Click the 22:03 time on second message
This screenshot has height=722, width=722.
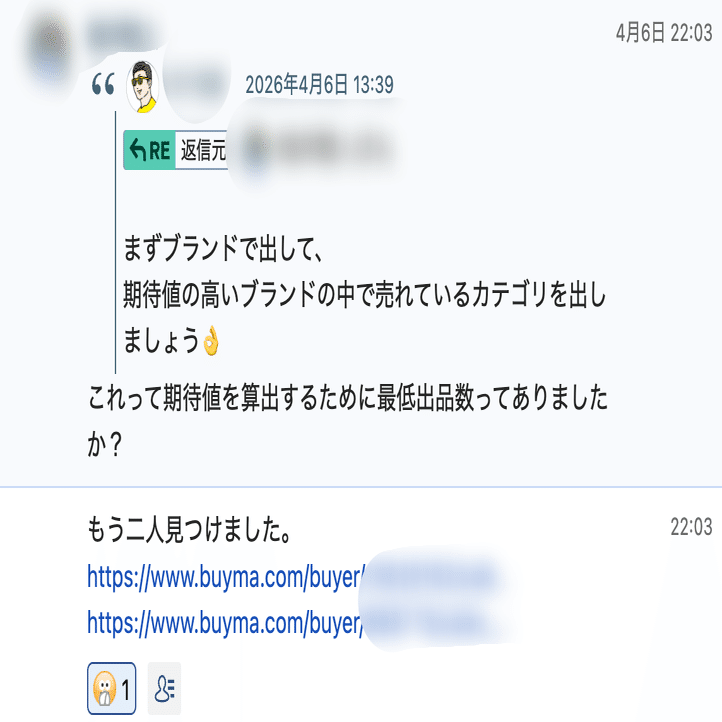coord(691,527)
